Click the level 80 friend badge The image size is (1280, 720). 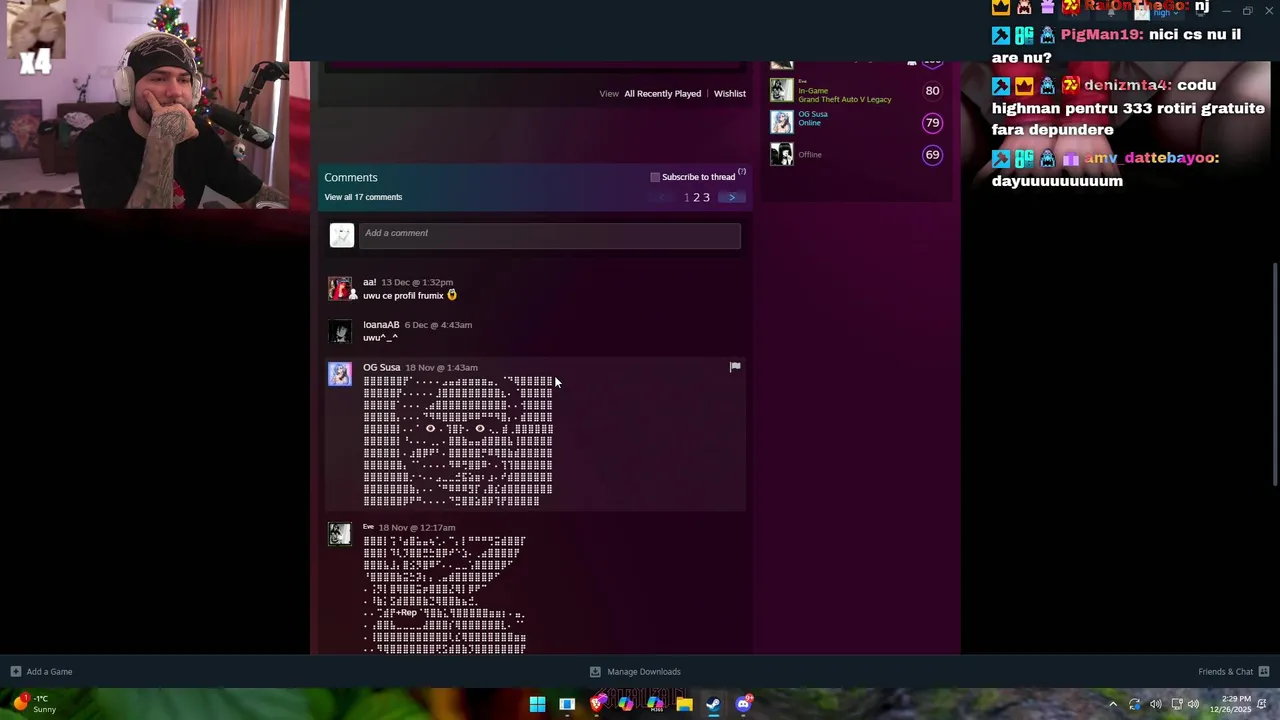click(932, 91)
